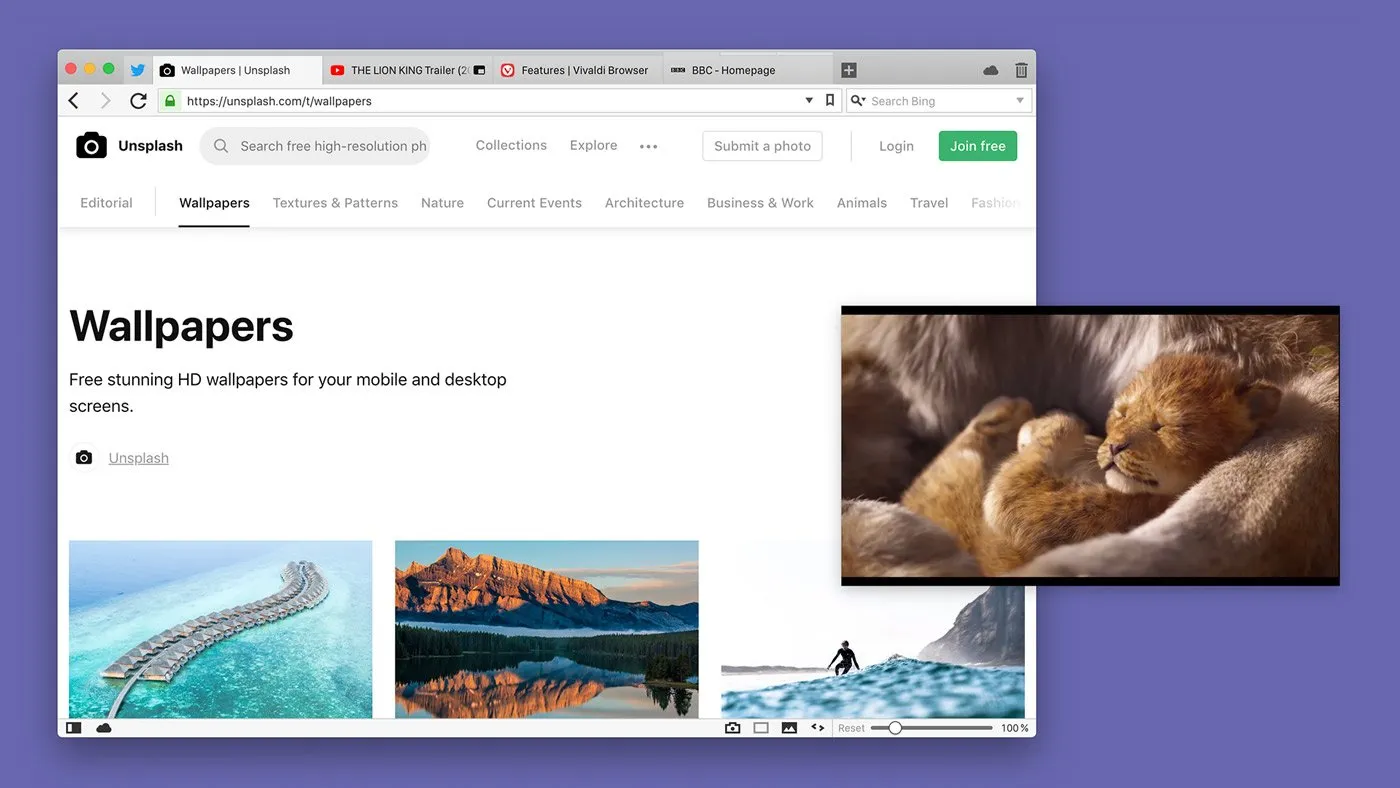Viewport: 1400px width, 788px height.
Task: Switch to THE LION KING Trailer tab
Action: coord(407,70)
